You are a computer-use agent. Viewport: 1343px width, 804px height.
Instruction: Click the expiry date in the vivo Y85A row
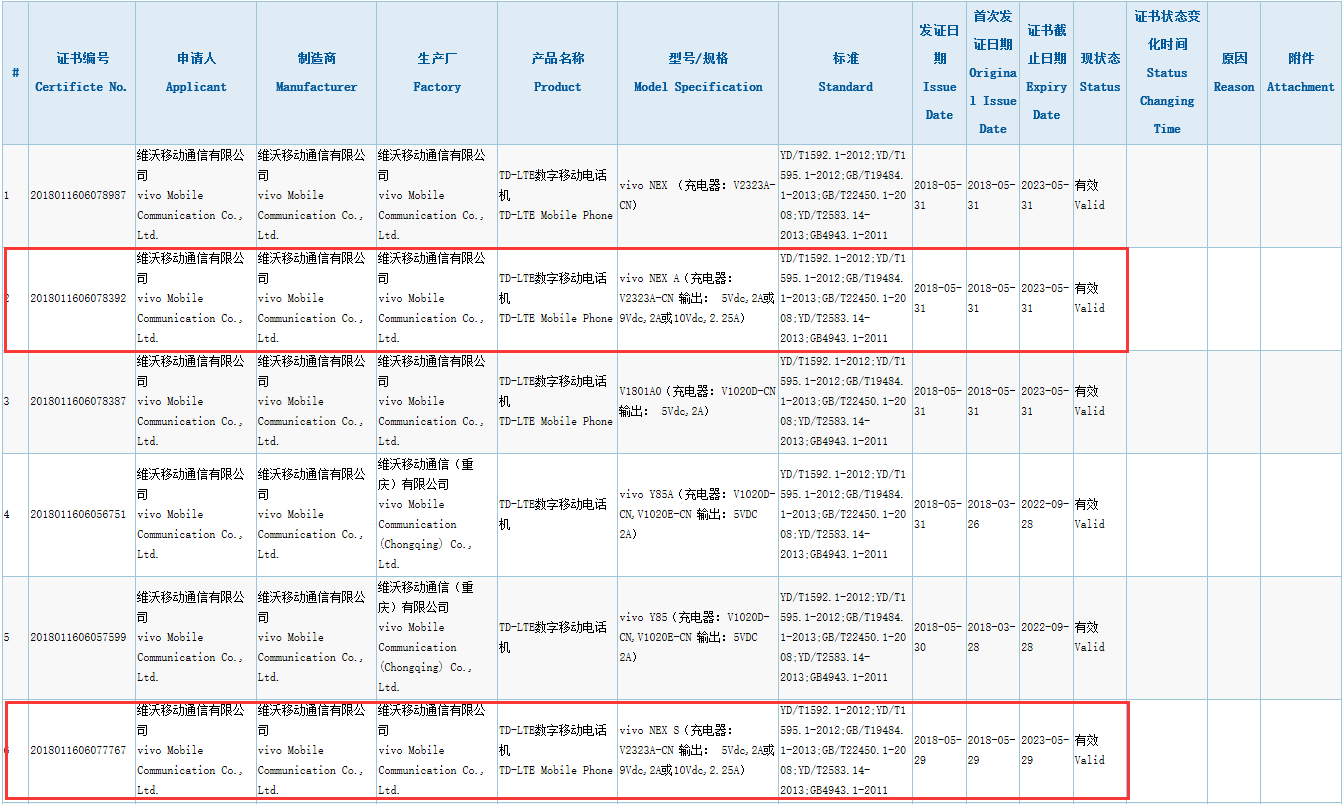[1046, 515]
